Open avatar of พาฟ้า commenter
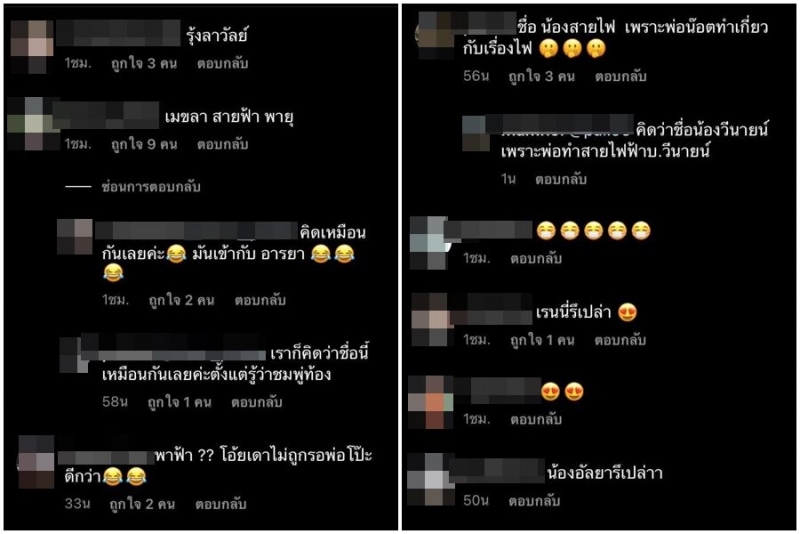Image resolution: width=800 pixels, height=534 pixels. point(36,462)
